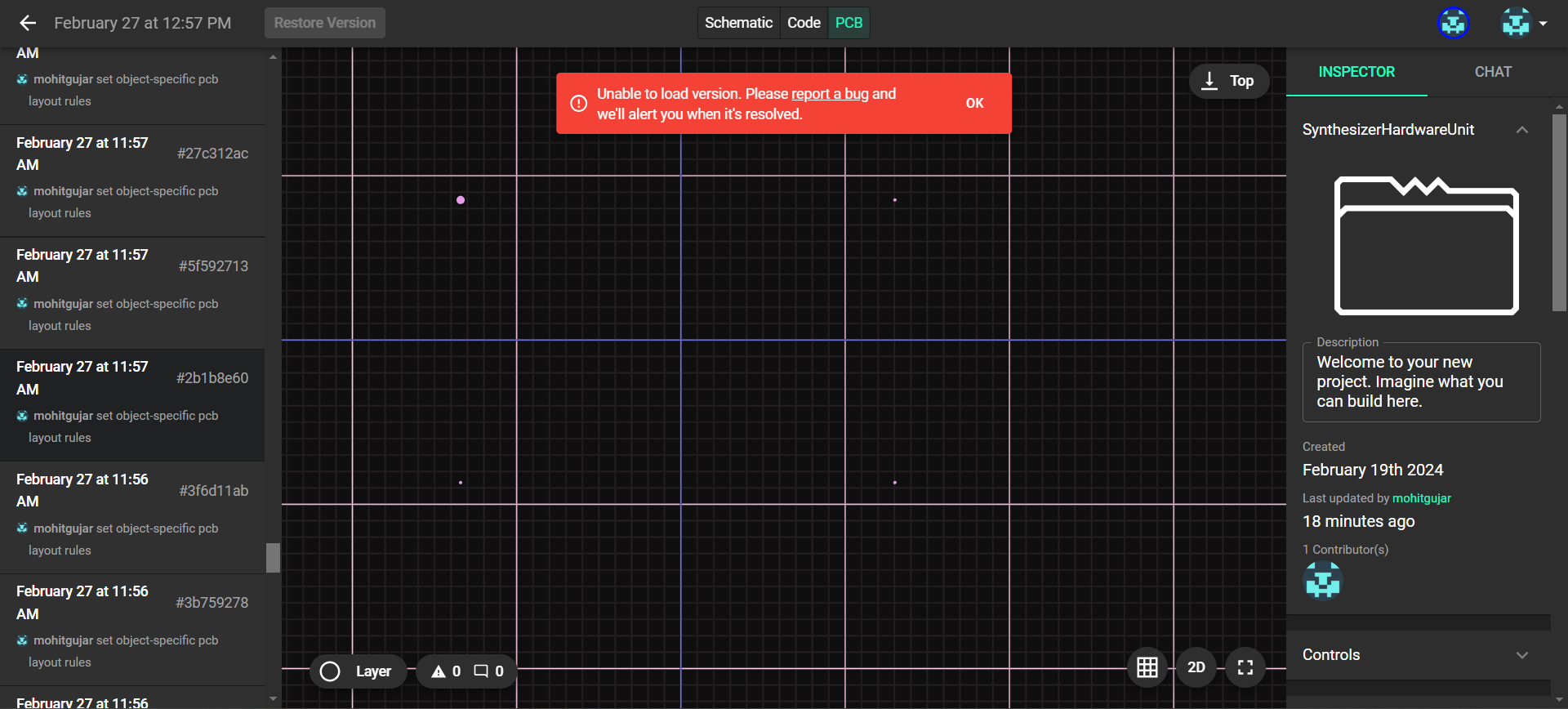Go back using the left arrow icon
This screenshot has width=1568, height=709.
pyautogui.click(x=28, y=23)
